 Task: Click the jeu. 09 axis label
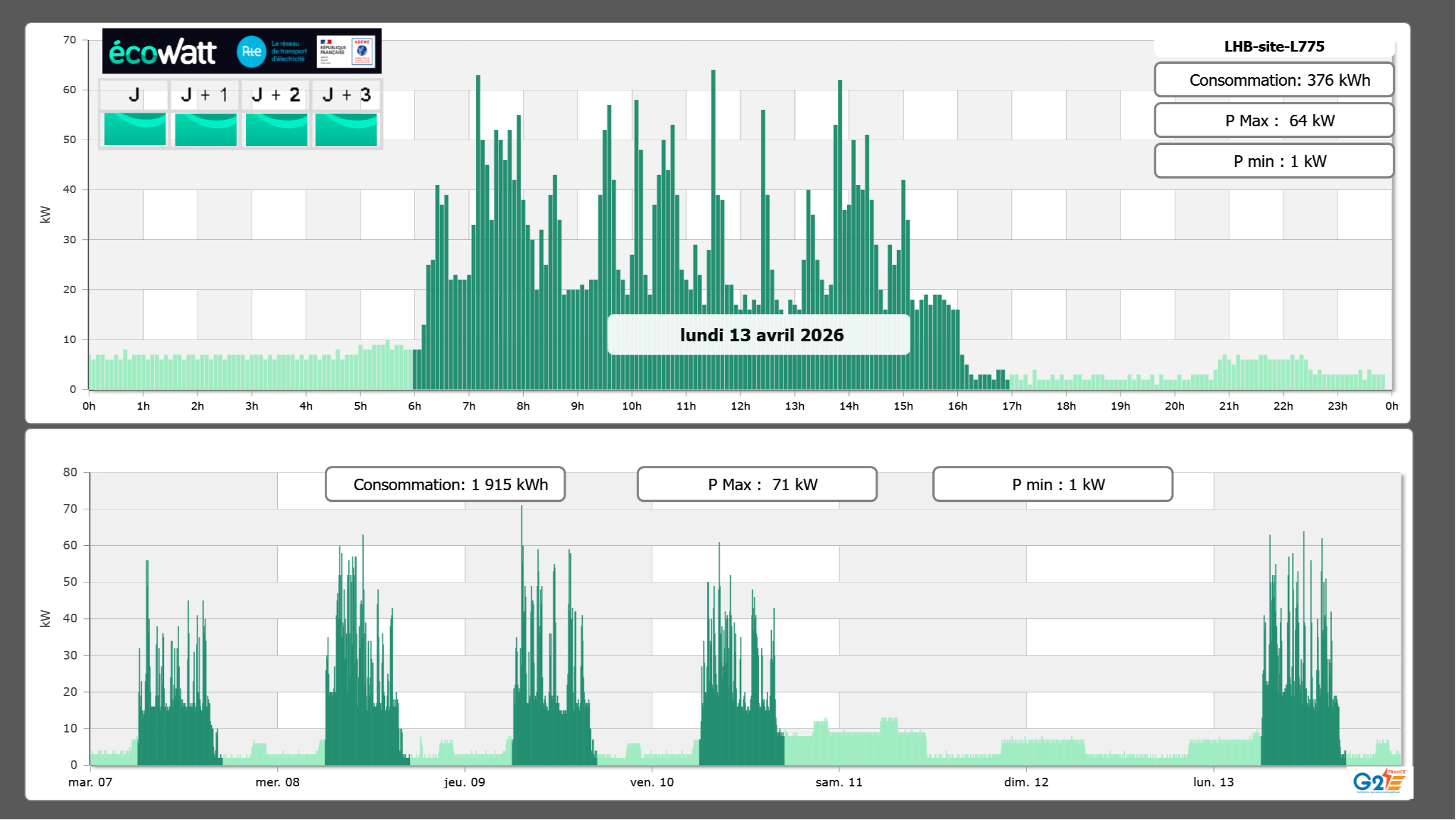(464, 782)
